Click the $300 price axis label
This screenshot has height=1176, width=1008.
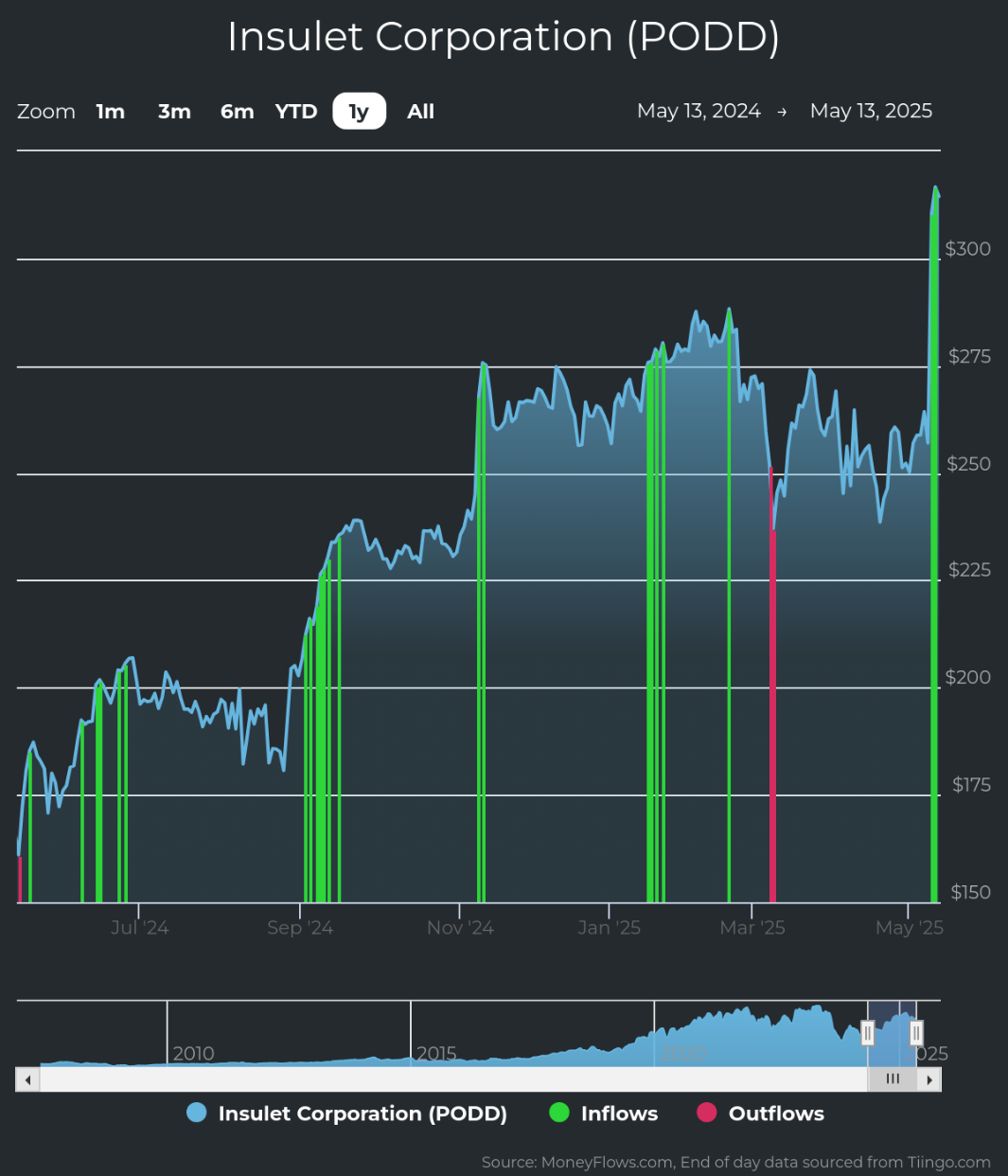[x=968, y=249]
